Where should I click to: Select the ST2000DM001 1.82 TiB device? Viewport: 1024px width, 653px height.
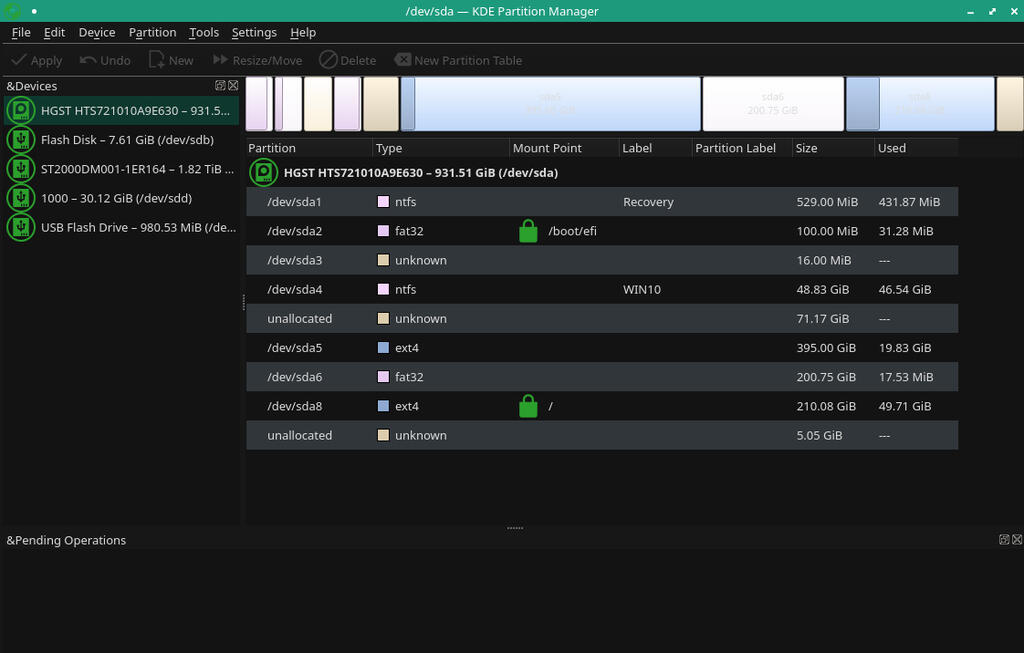pyautogui.click(x=122, y=169)
